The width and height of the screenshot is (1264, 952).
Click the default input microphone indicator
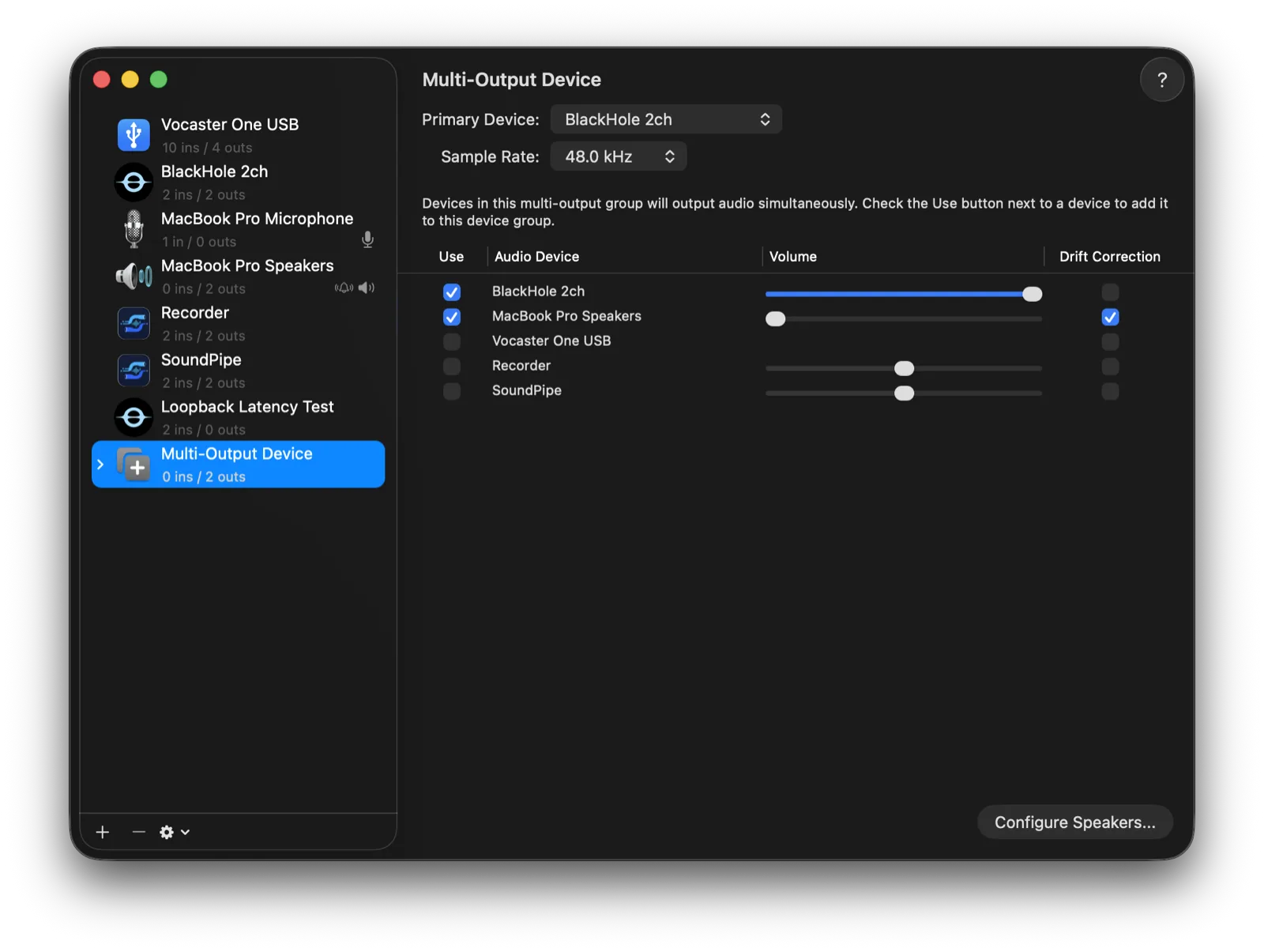(x=367, y=240)
